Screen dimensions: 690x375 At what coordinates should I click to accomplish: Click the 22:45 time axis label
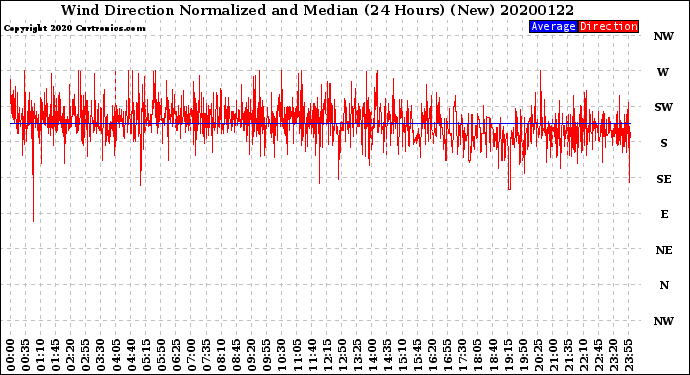(x=598, y=355)
